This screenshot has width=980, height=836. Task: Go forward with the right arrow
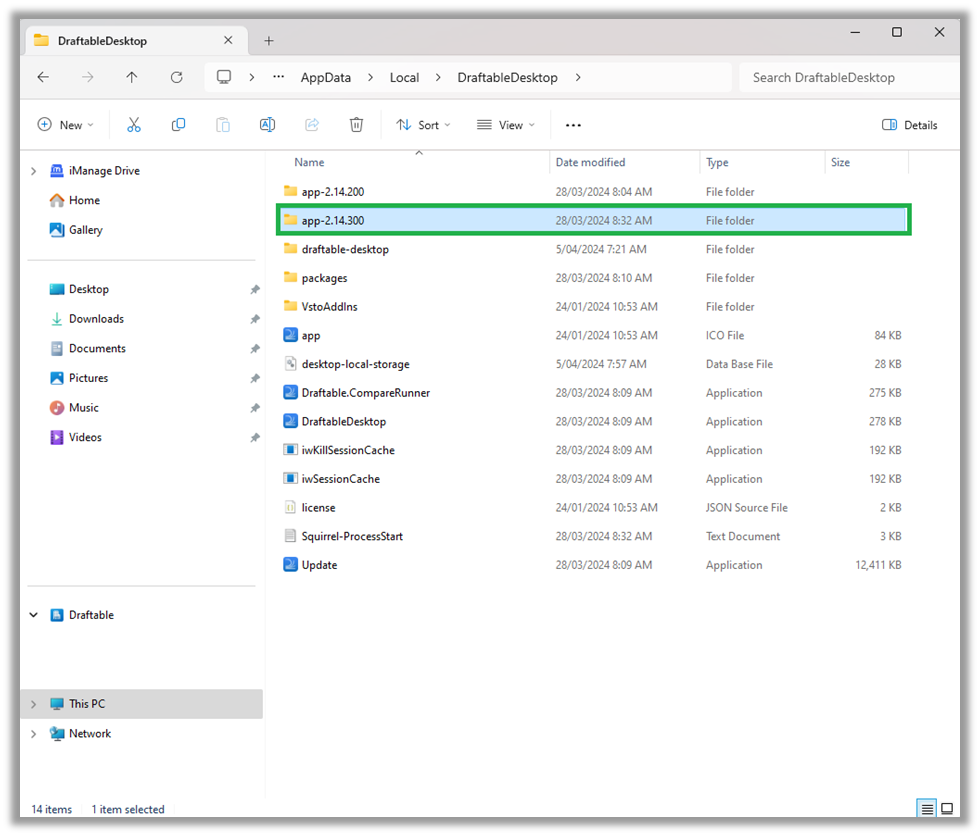tap(88, 77)
